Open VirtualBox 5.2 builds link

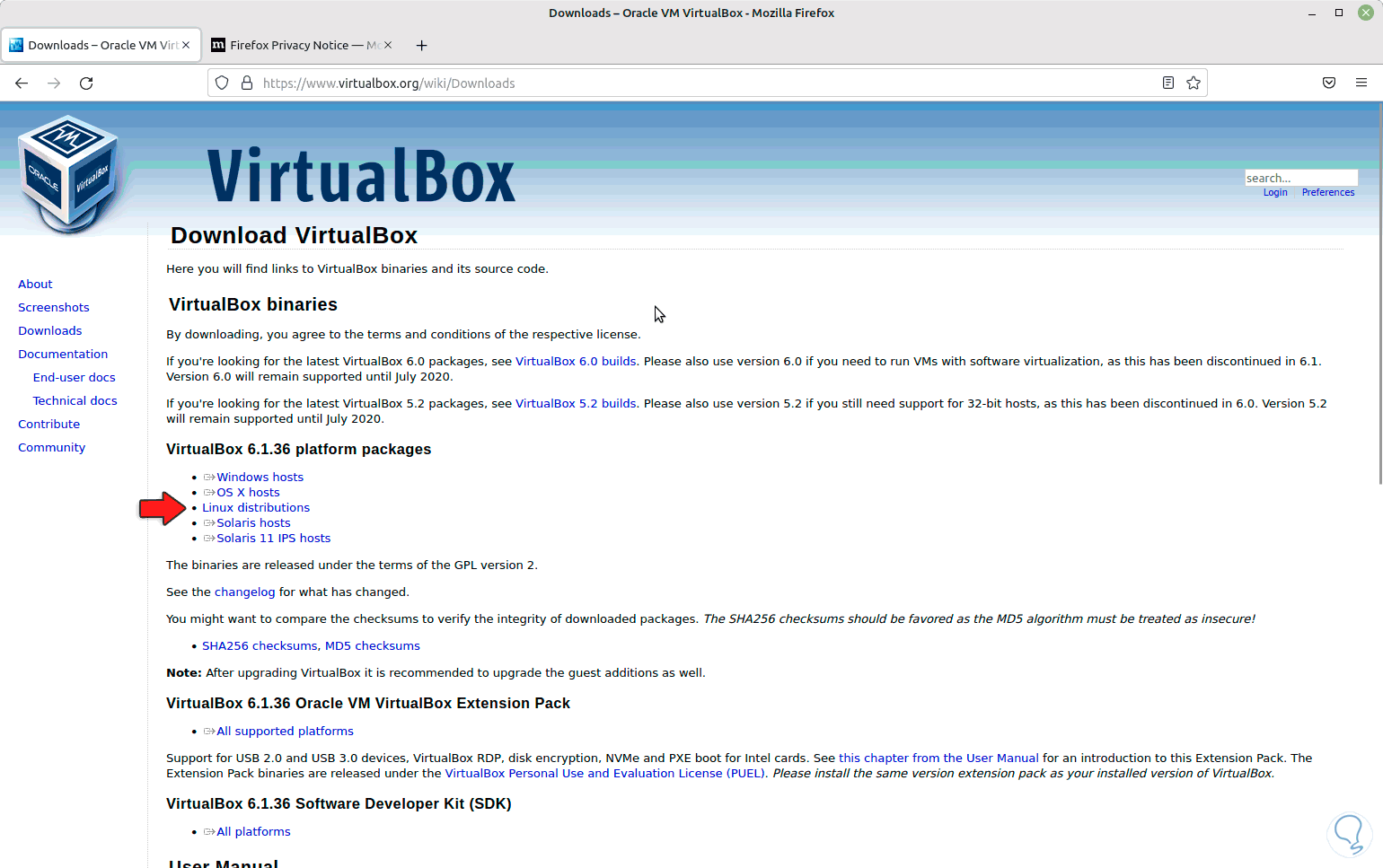[576, 404]
